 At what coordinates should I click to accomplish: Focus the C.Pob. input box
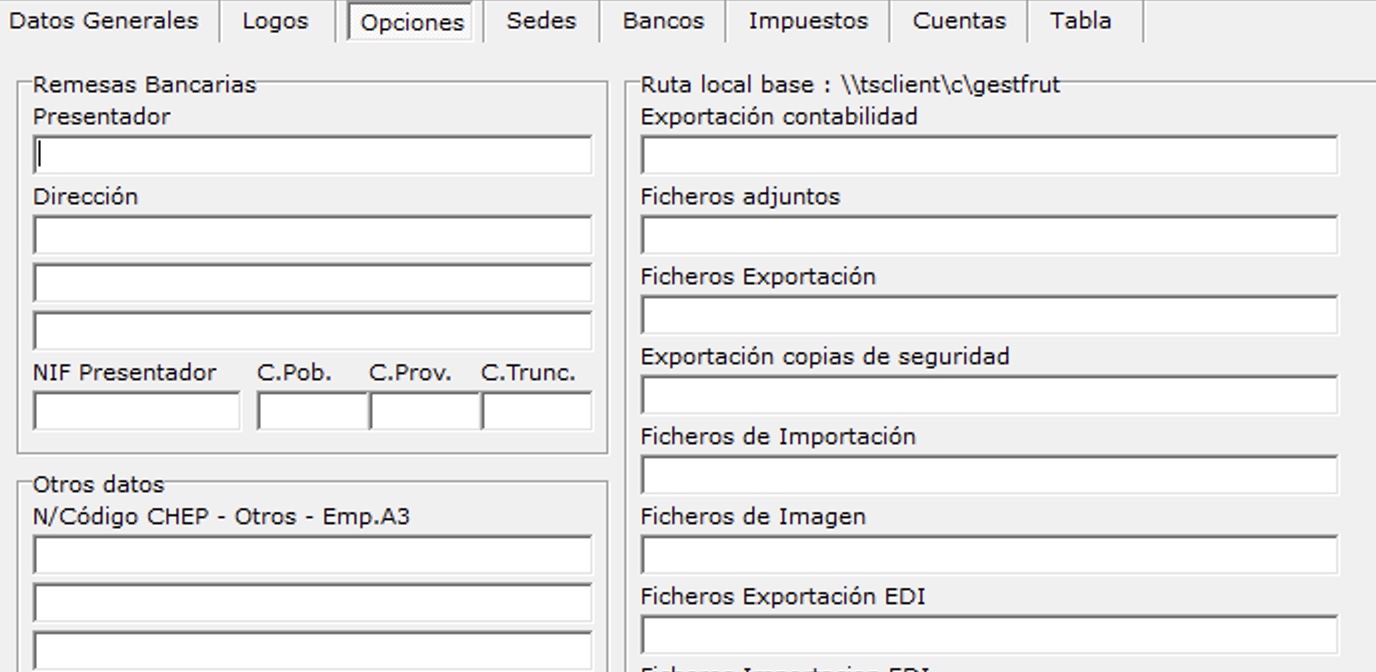click(x=312, y=412)
